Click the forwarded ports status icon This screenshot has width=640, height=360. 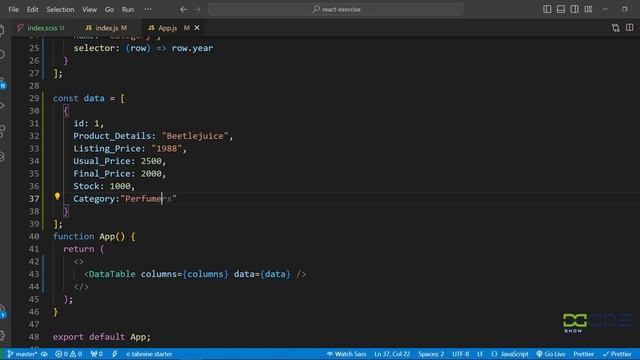97,354
